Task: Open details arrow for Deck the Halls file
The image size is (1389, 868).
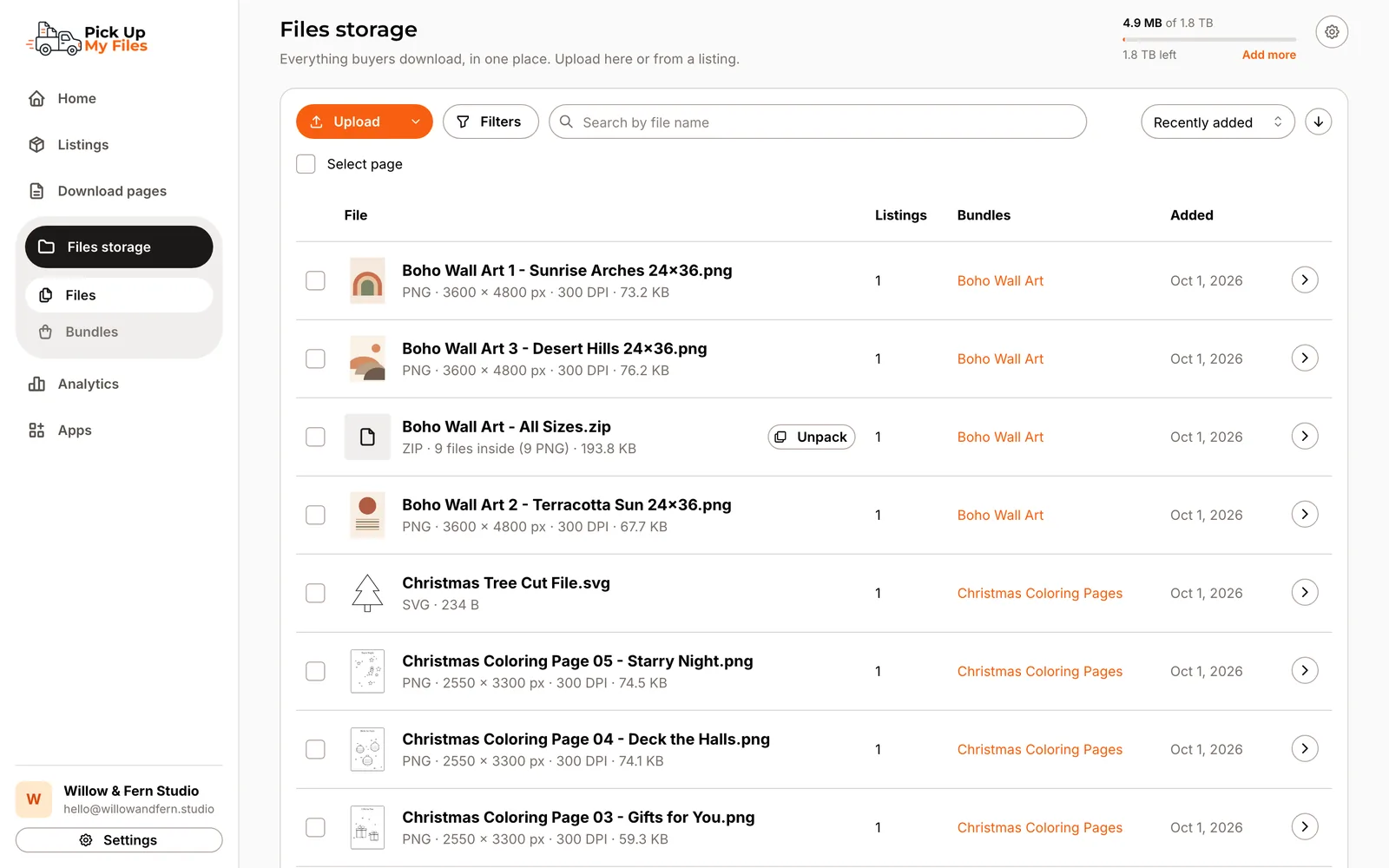Action: pos(1305,748)
